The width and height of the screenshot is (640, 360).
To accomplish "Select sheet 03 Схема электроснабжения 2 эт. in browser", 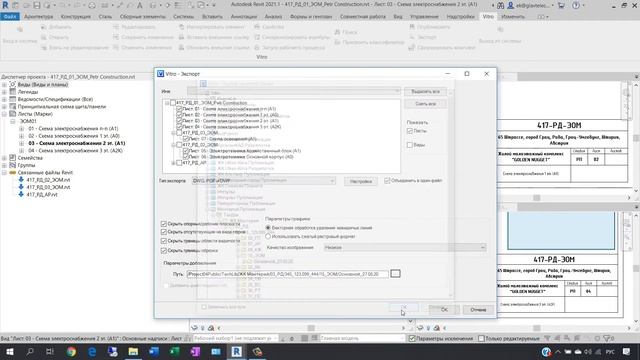I will click(x=77, y=143).
